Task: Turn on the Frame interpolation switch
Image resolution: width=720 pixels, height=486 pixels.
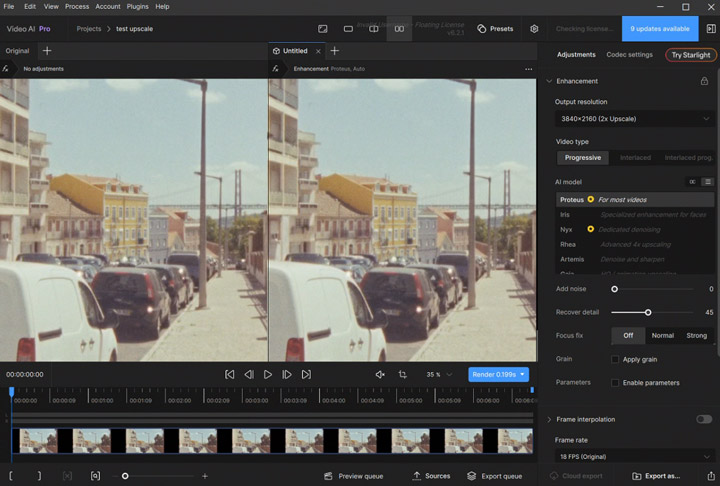Action: [x=704, y=419]
